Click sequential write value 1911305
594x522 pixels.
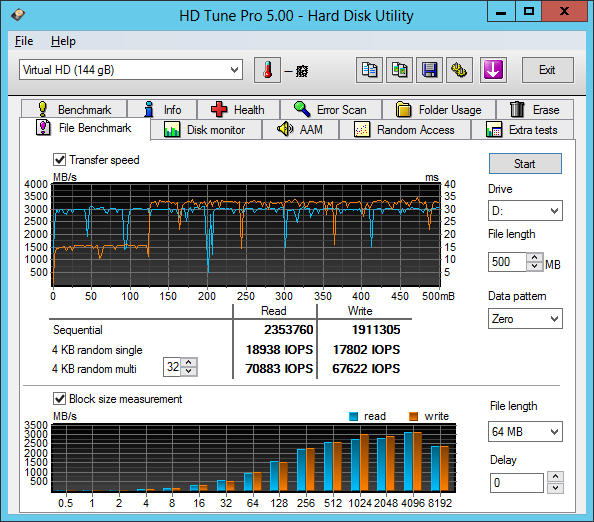tap(376, 330)
